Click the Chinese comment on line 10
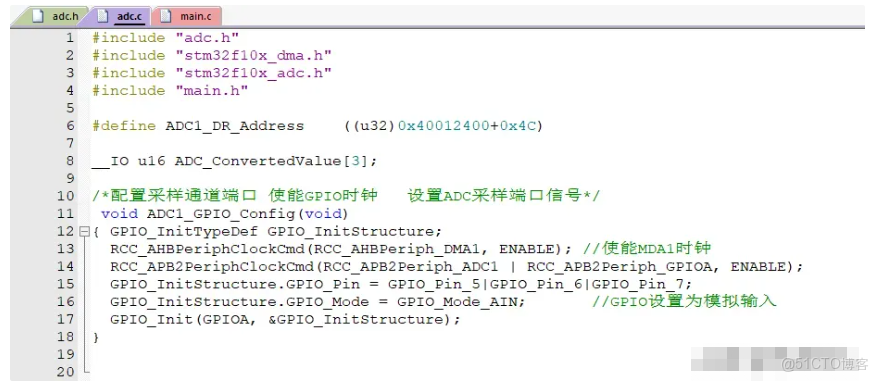The height and width of the screenshot is (381, 879). click(x=346, y=196)
